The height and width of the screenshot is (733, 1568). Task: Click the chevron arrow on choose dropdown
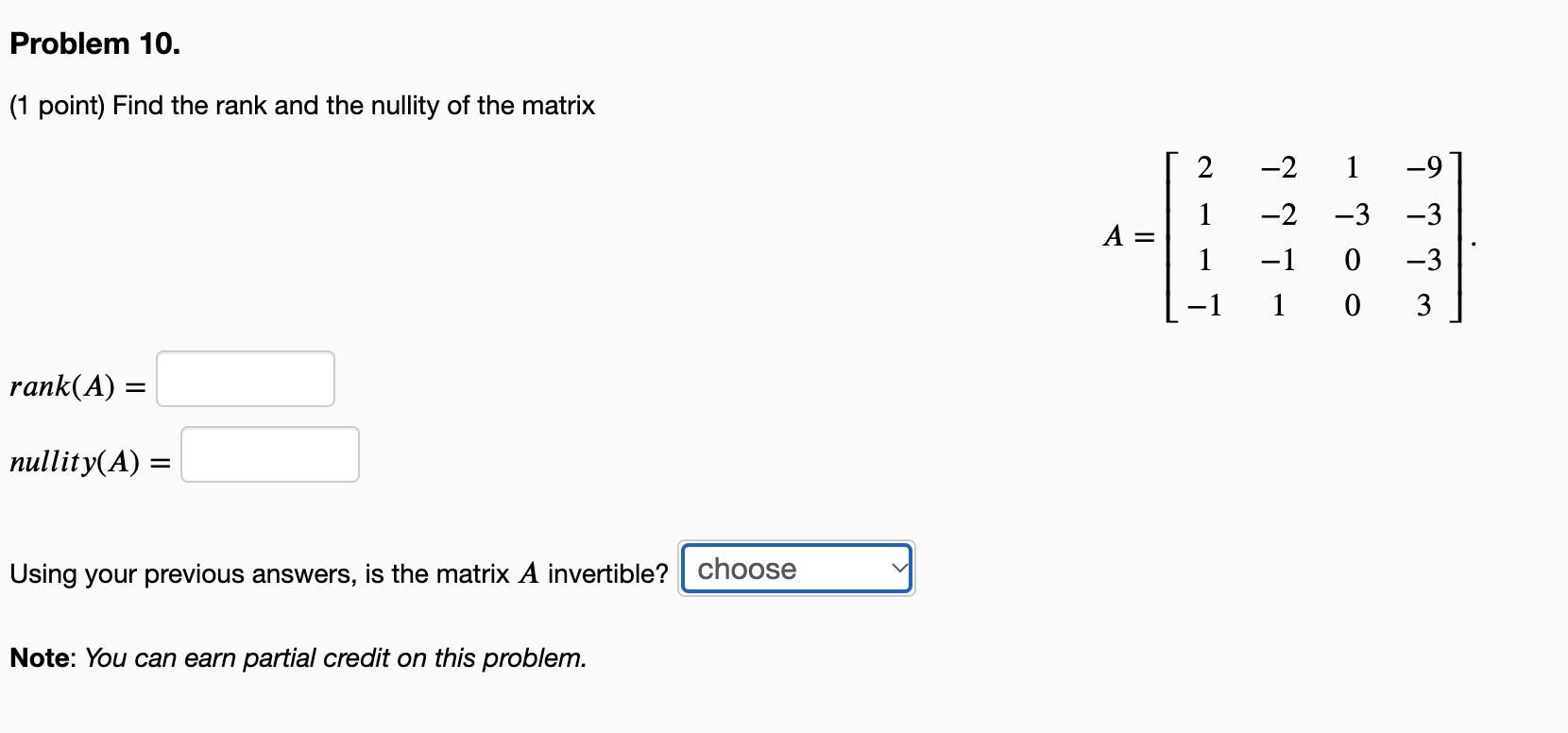(x=899, y=569)
